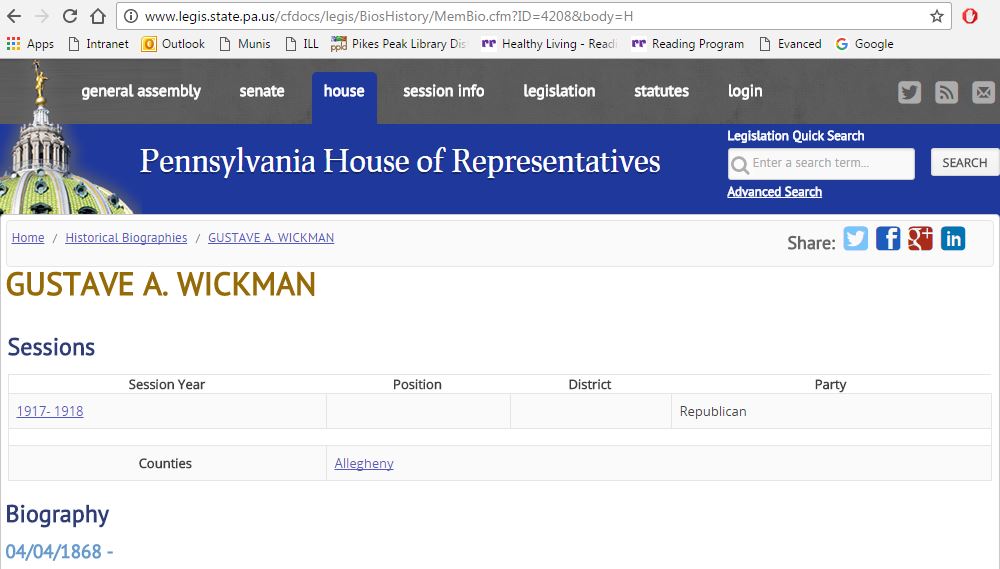Image resolution: width=1000 pixels, height=569 pixels.
Task: View site information icon in address bar
Action: 131,16
